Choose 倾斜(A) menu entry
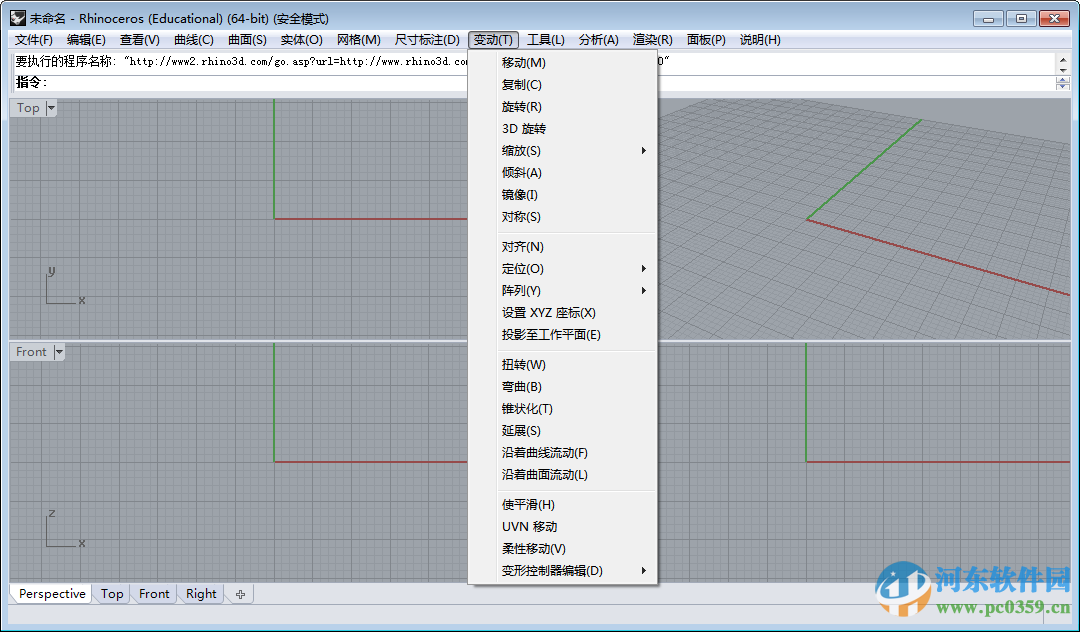Screen dimensions: 1080x632 563,173
